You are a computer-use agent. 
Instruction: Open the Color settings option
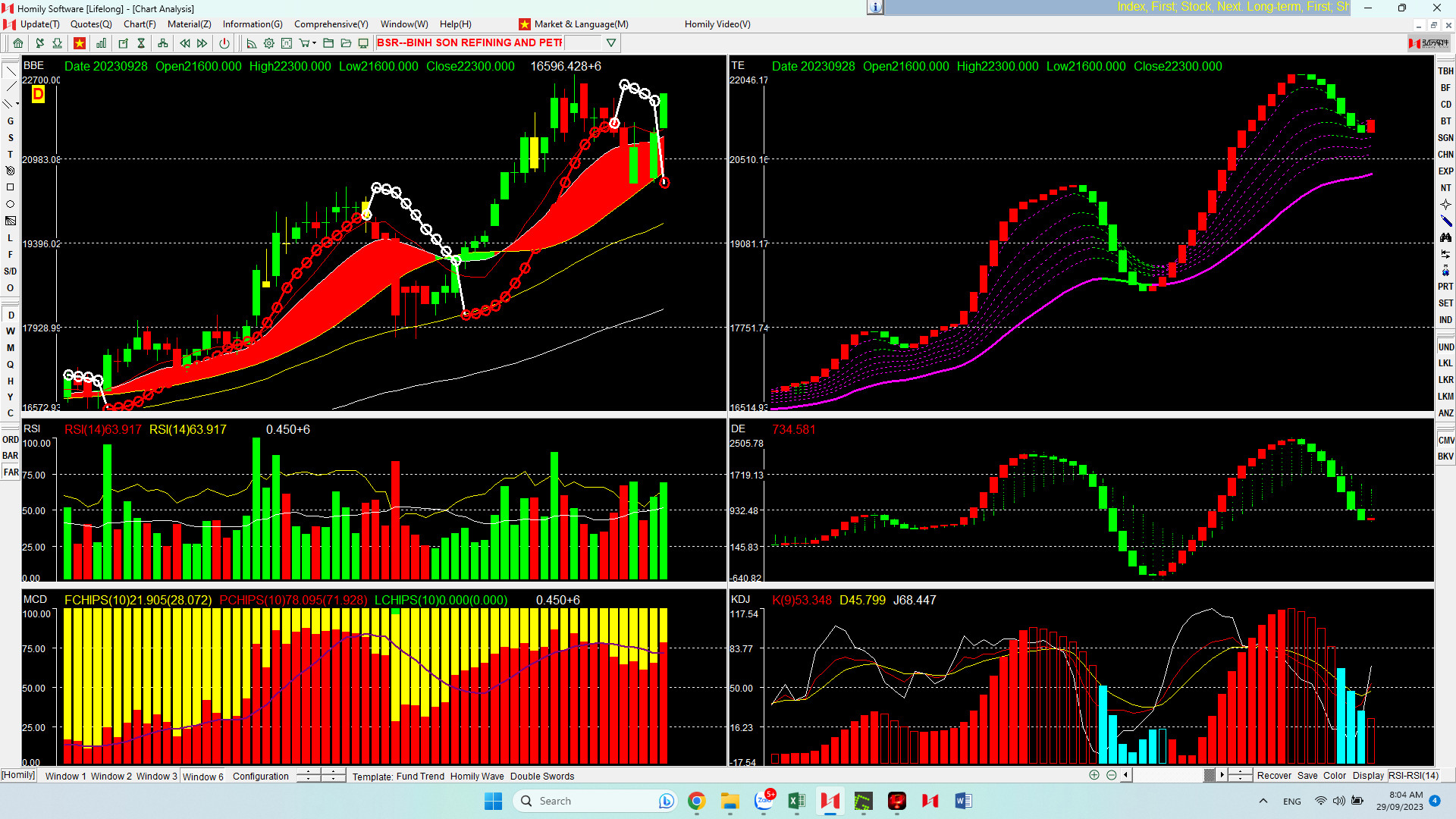(x=1335, y=775)
